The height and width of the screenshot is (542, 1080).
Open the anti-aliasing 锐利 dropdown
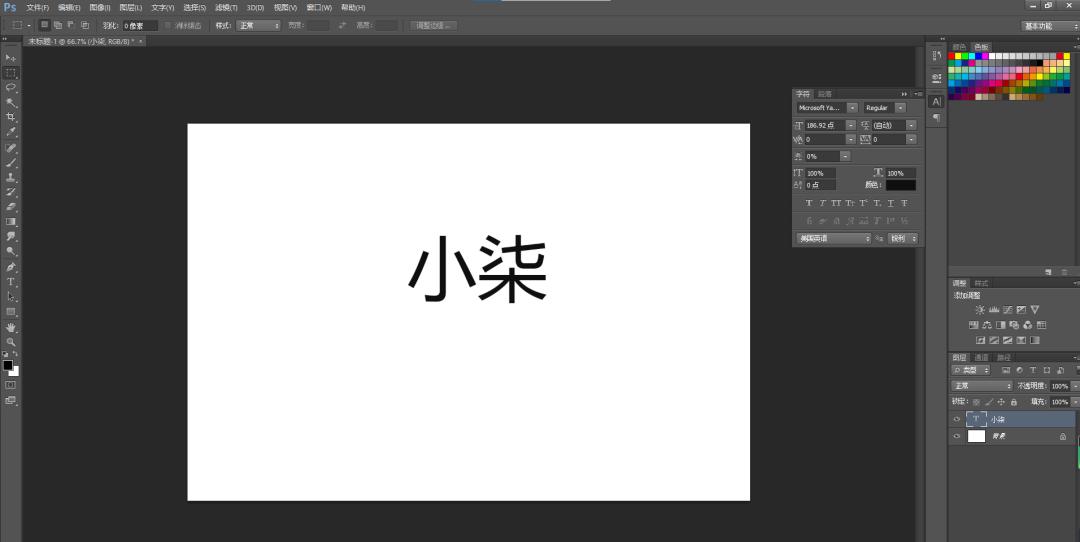[903, 238]
